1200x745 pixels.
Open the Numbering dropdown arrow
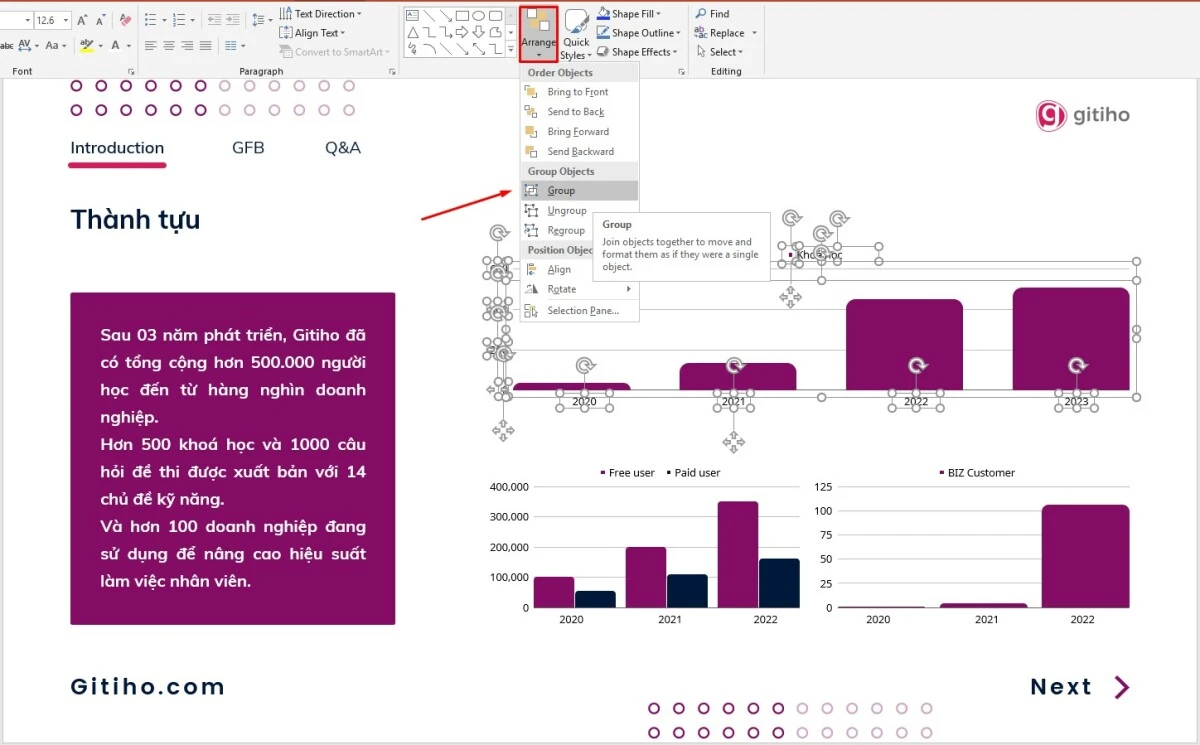tap(191, 20)
